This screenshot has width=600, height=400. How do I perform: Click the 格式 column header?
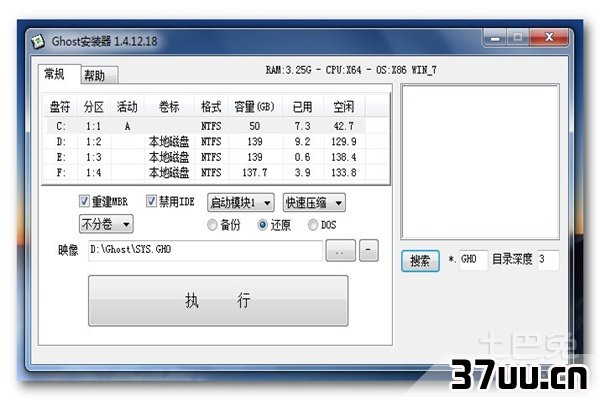coord(211,107)
